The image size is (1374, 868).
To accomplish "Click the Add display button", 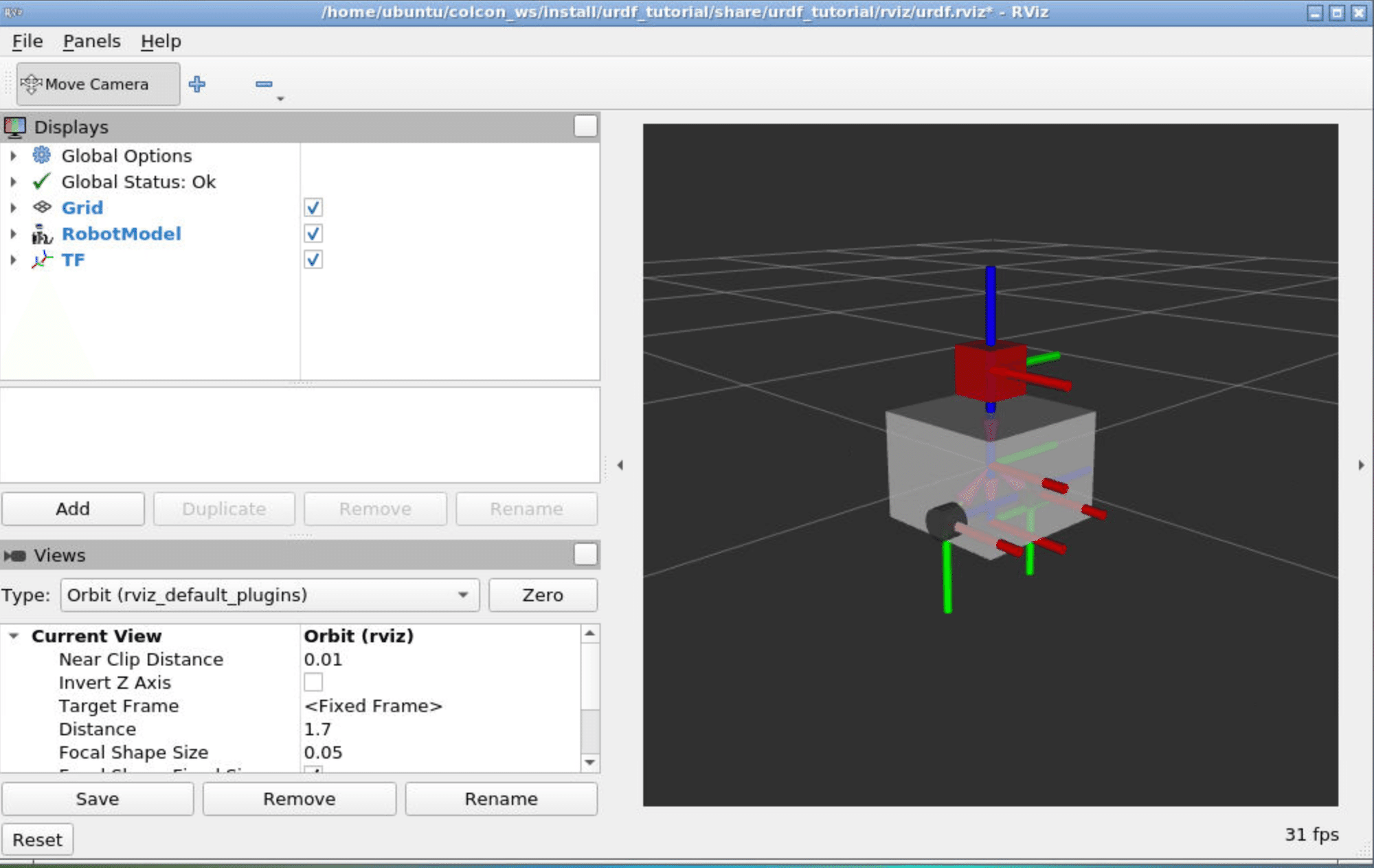I will (73, 509).
